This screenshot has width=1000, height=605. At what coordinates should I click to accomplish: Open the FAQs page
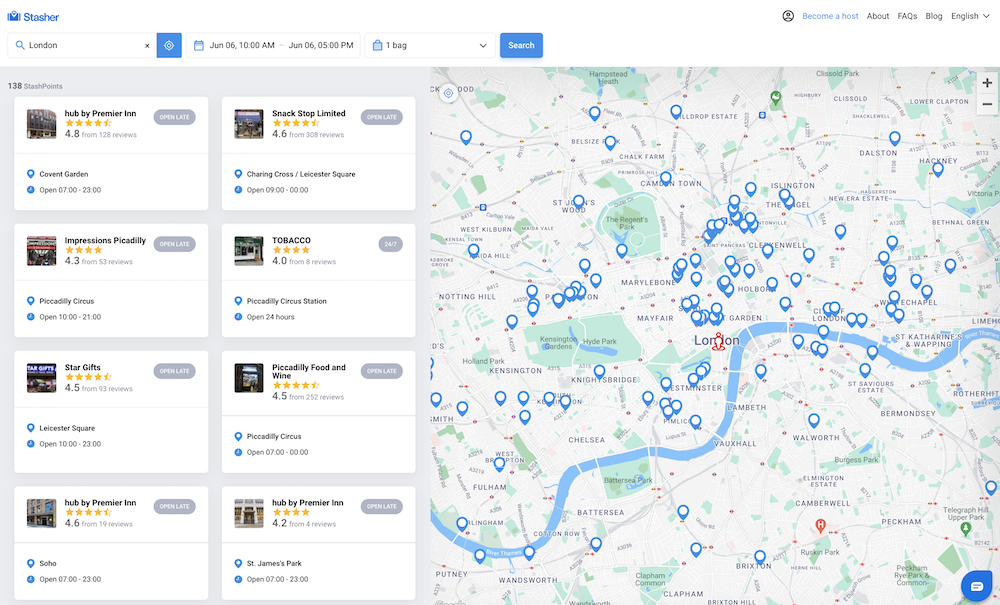(x=907, y=16)
